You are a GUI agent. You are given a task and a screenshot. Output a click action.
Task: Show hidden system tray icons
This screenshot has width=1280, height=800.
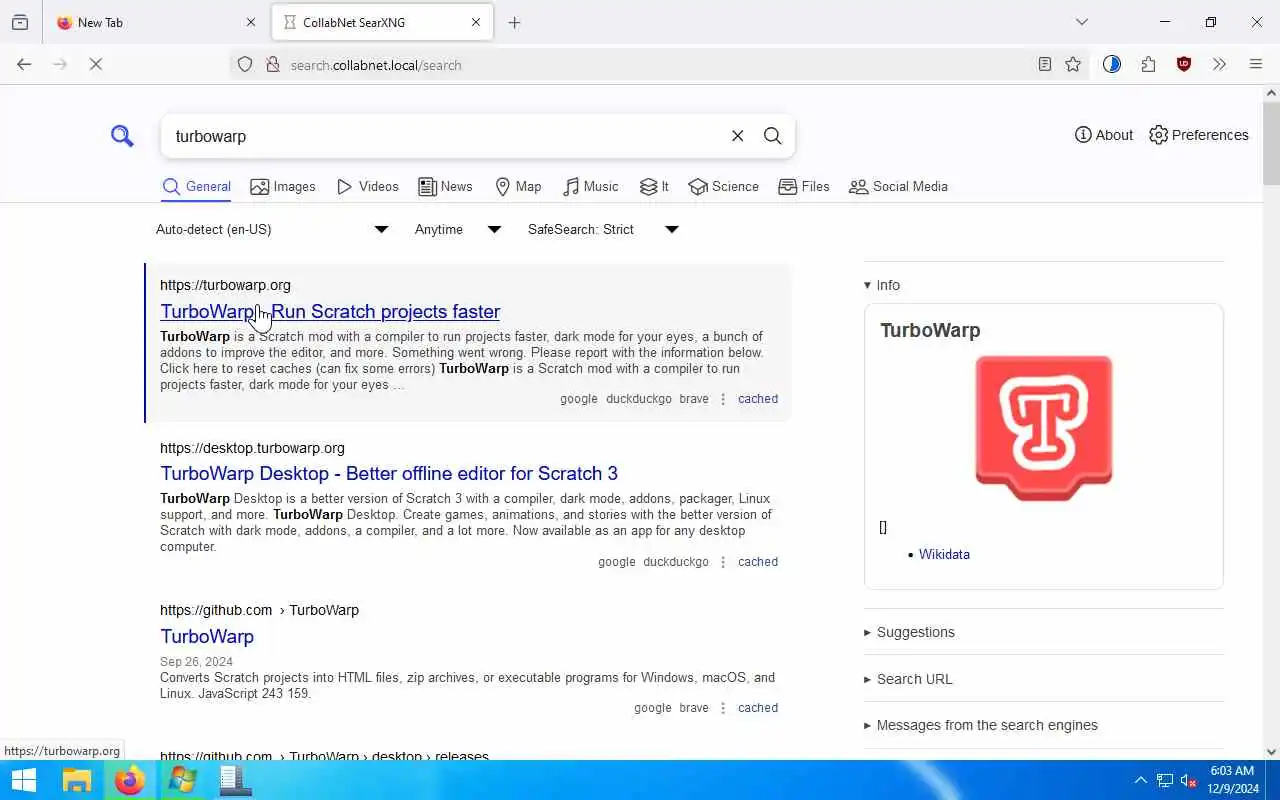pyautogui.click(x=1140, y=780)
